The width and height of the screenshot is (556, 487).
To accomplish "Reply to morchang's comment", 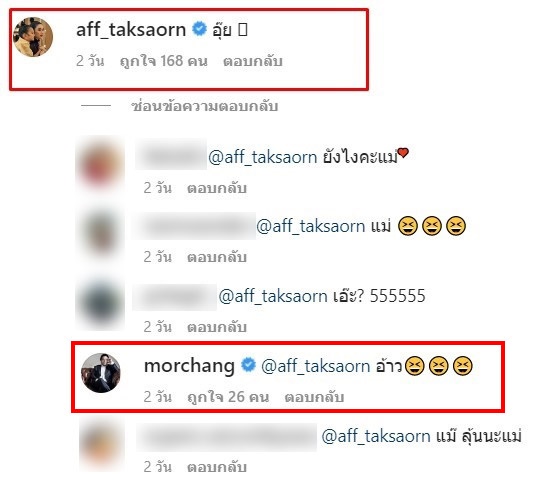I will coord(314,397).
